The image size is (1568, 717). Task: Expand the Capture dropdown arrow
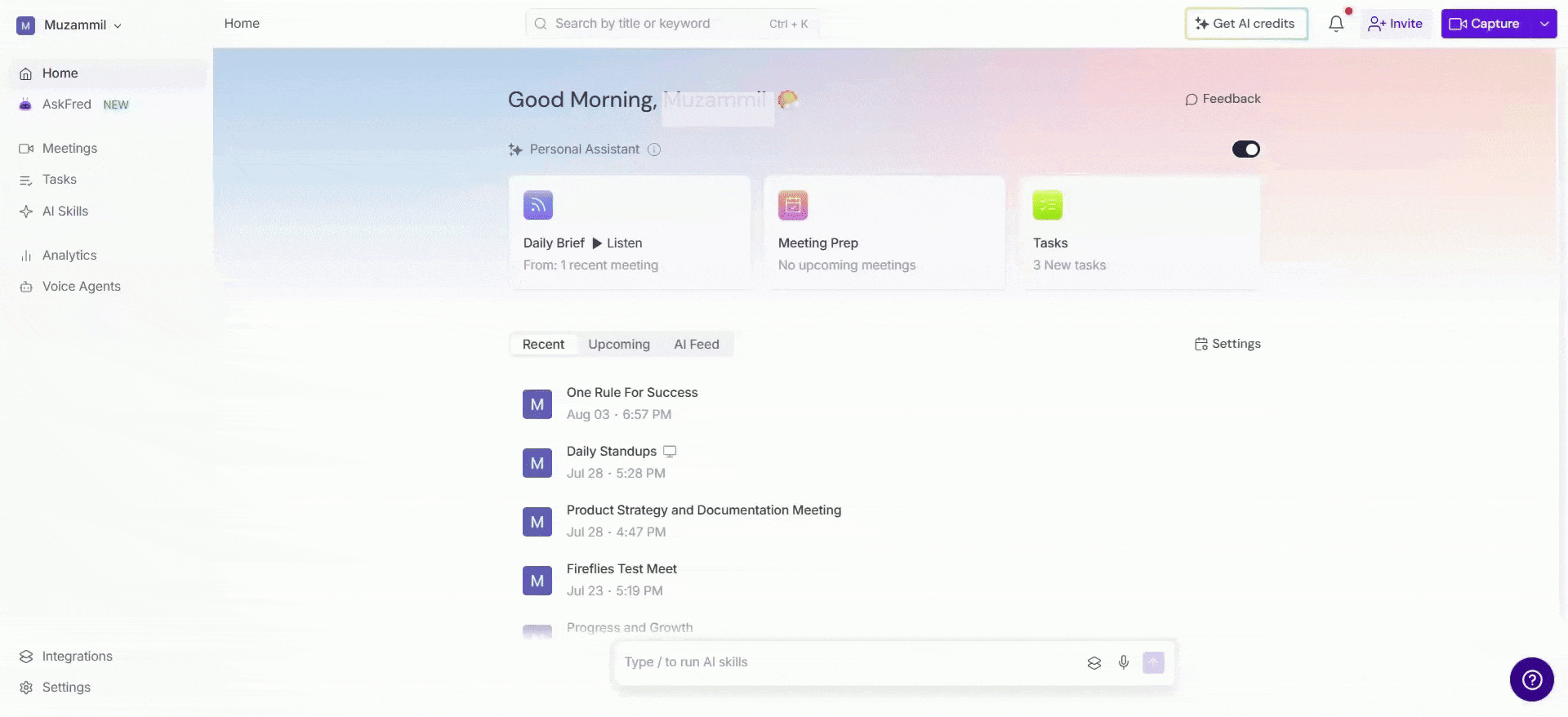(x=1544, y=24)
